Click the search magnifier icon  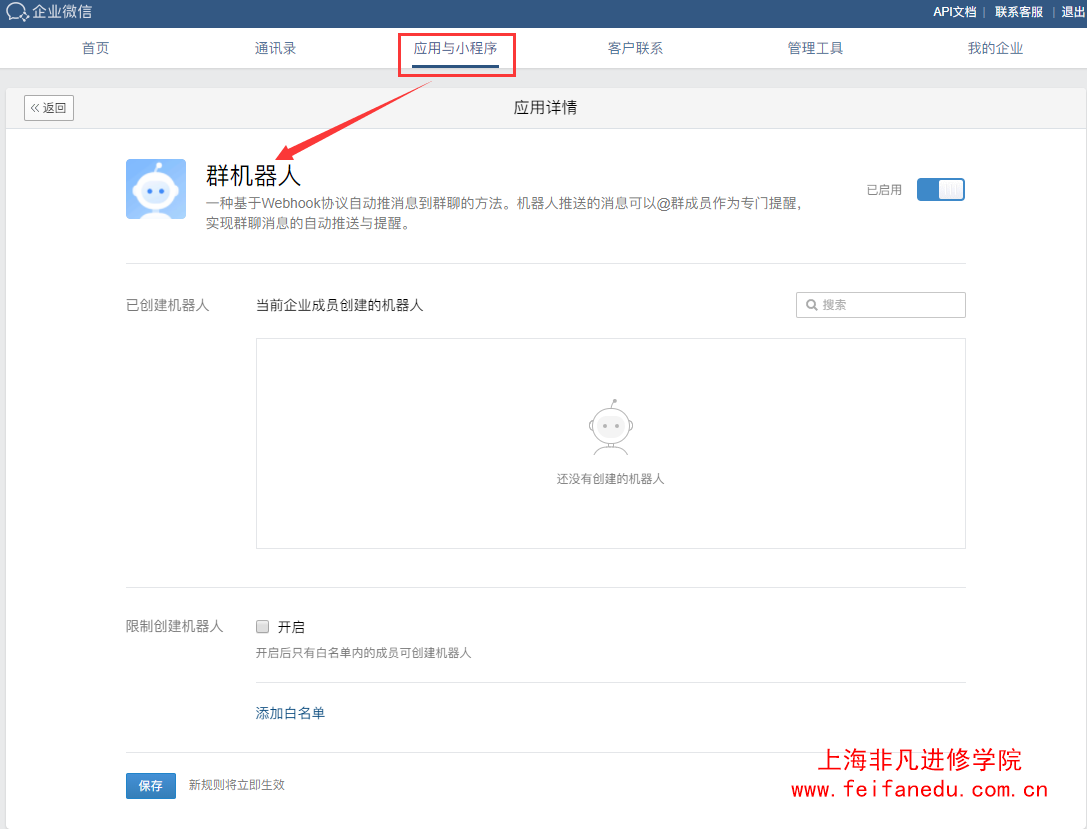point(811,305)
